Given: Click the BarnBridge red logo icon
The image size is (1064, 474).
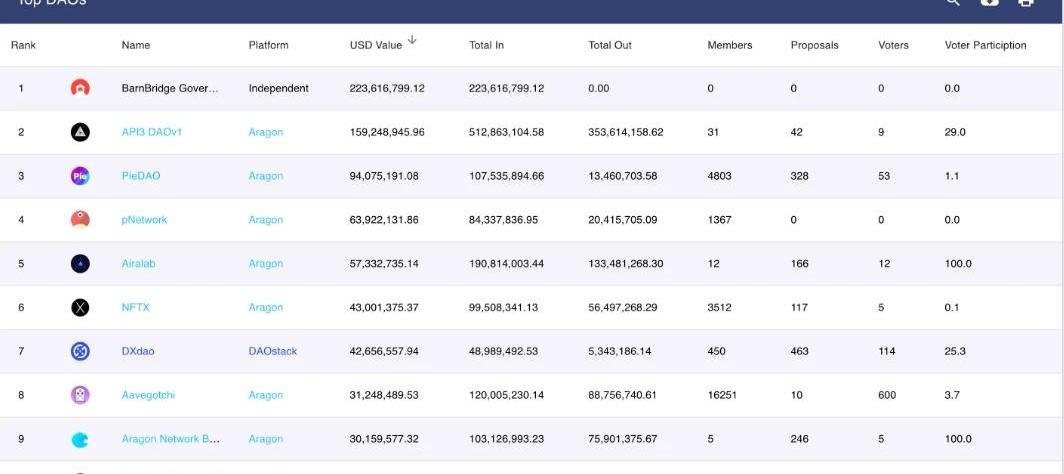Looking at the screenshot, I should 80,88.
